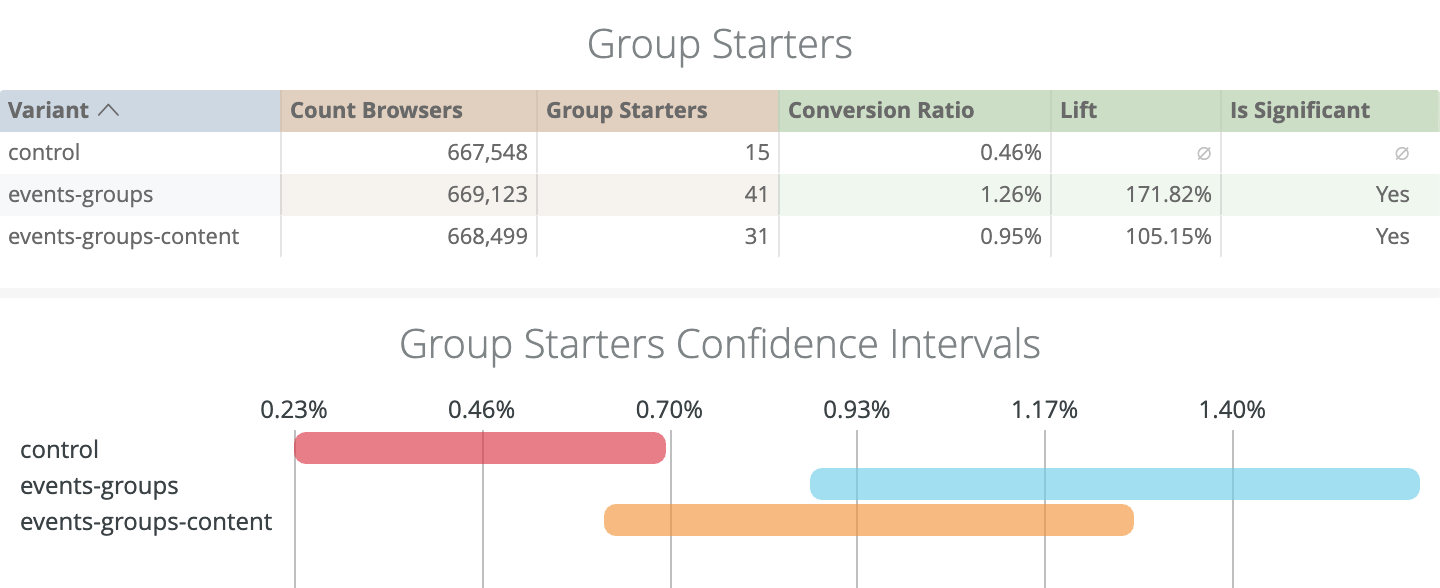
Task: Click the orange events-groups-content interval bar
Action: pyautogui.click(x=868, y=520)
